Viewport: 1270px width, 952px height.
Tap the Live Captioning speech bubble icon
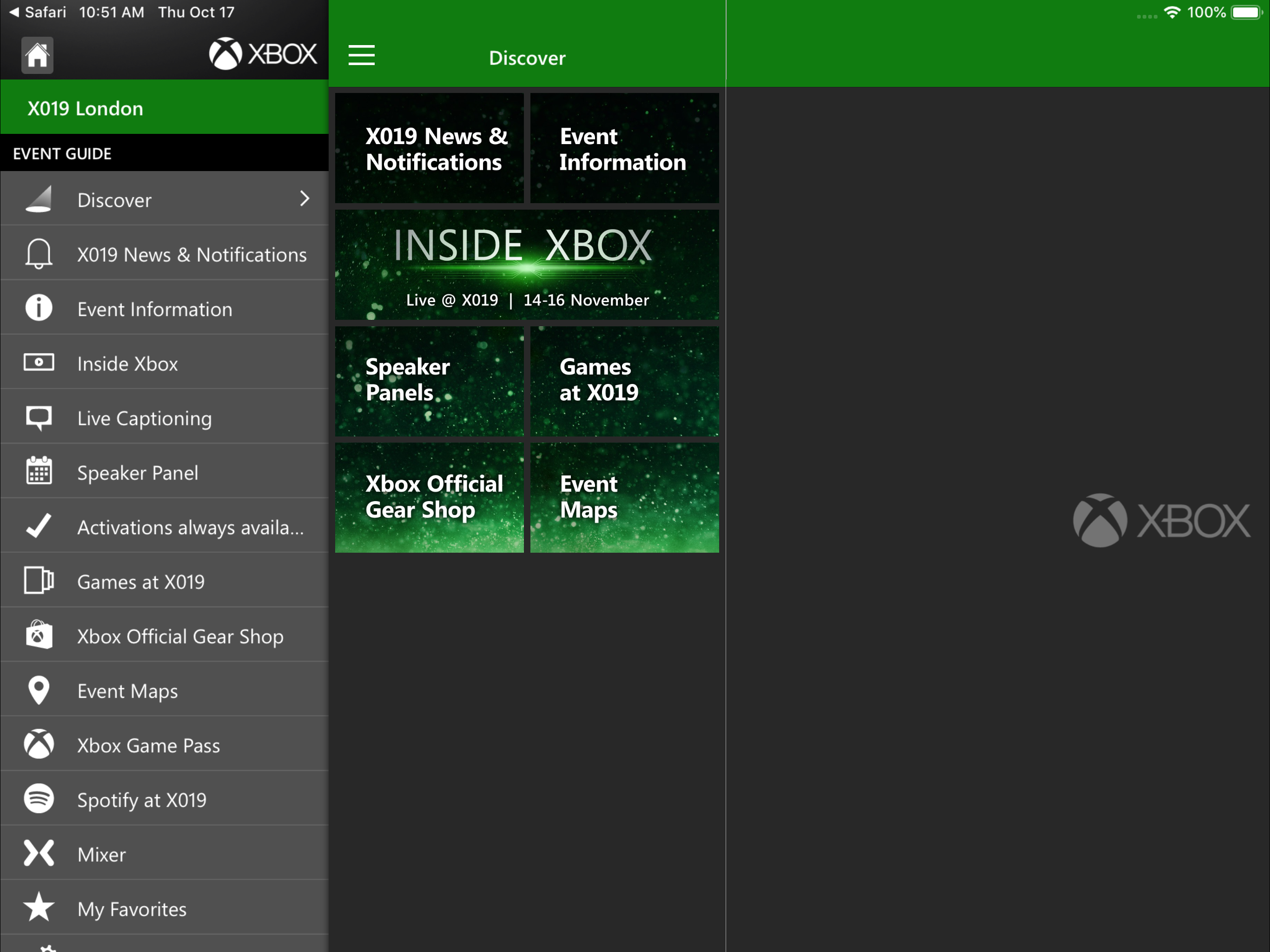[x=39, y=418]
